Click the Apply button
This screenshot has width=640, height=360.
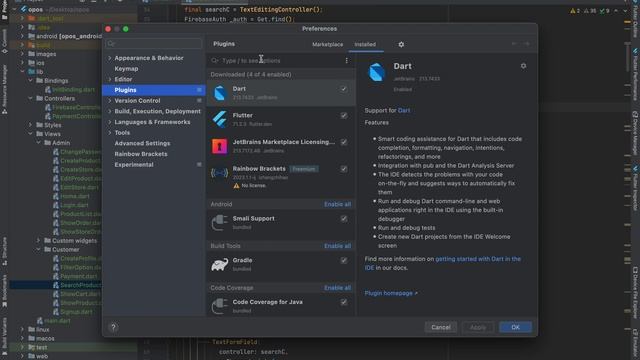(478, 327)
